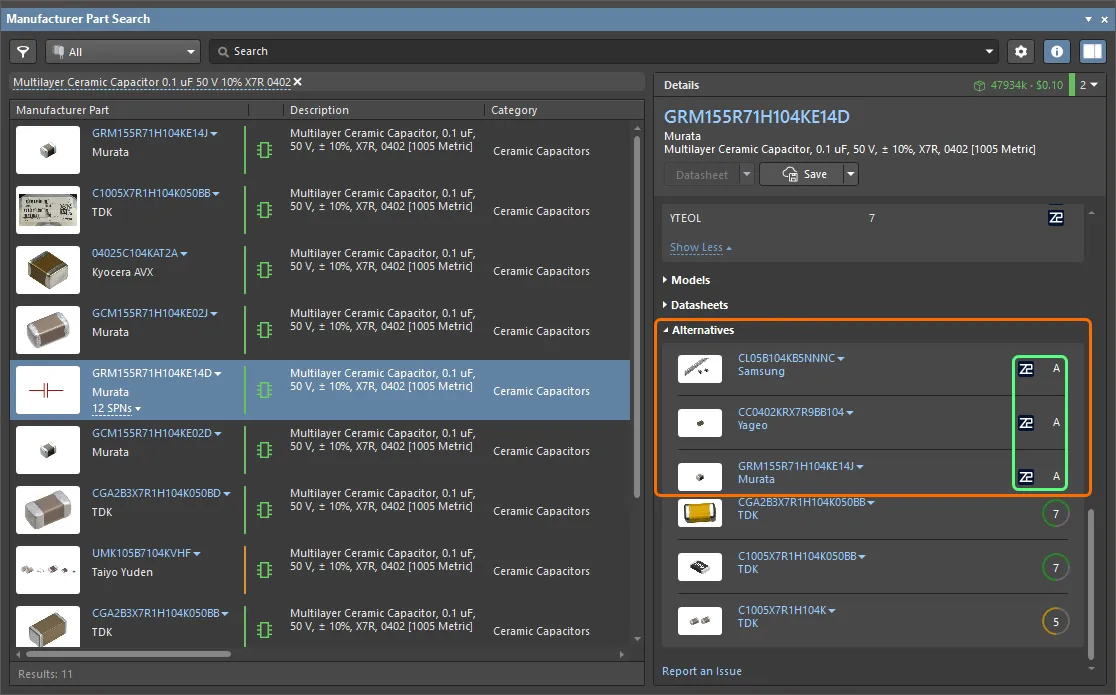This screenshot has width=1116, height=695.
Task: Click the filter funnel icon
Action: coord(23,51)
